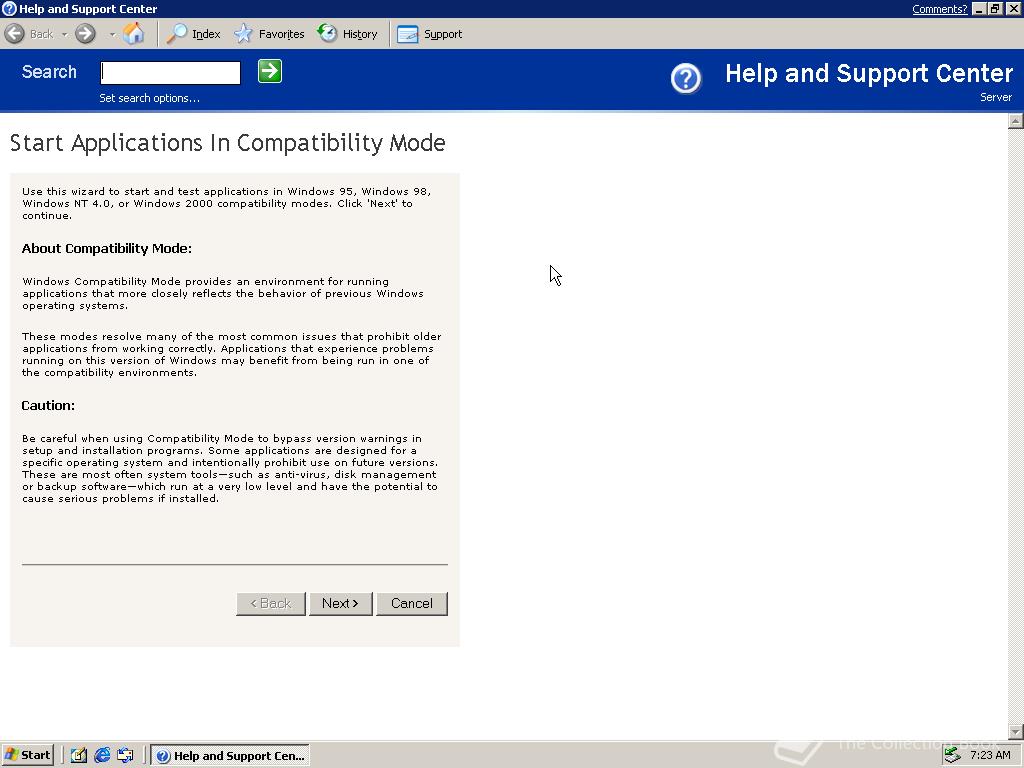The image size is (1024, 768).
Task: Close the Help and Support Center window
Action: pyautogui.click(x=1012, y=8)
